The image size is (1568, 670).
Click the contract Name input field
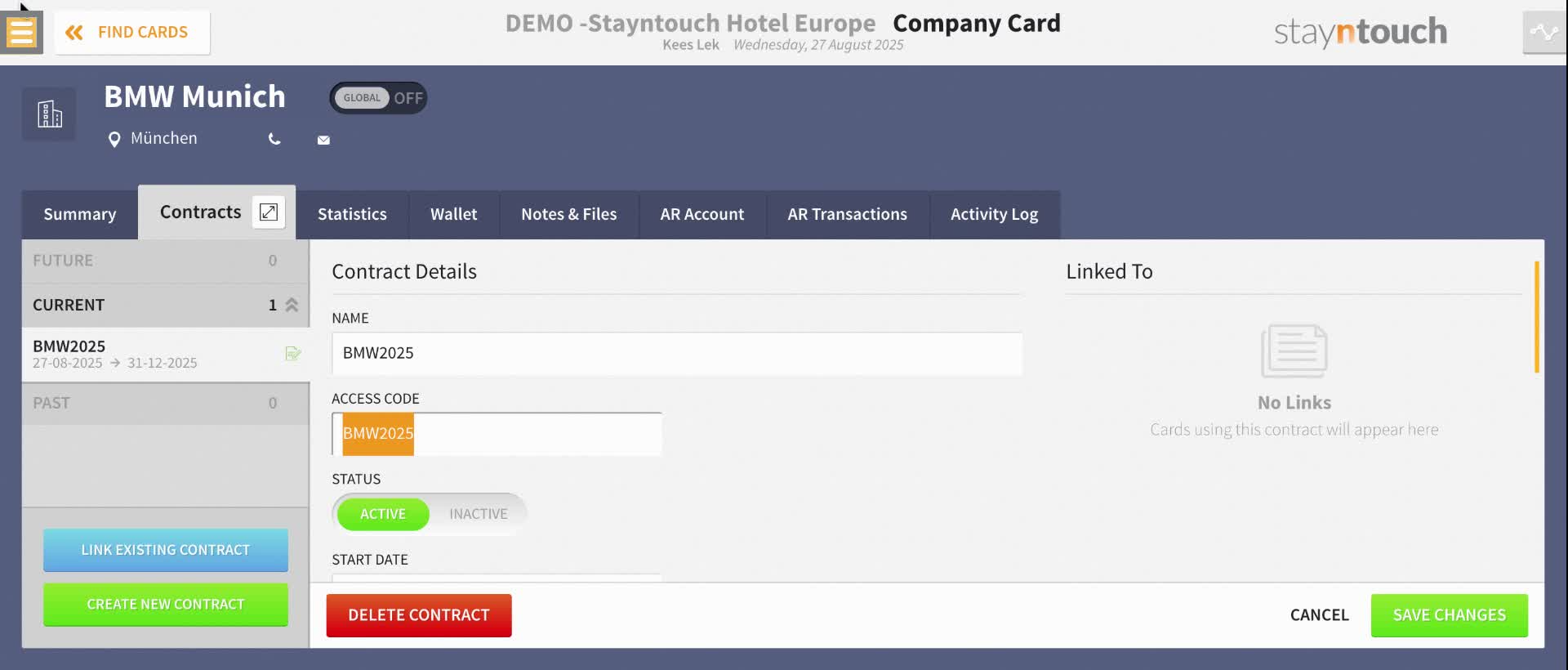coord(677,353)
